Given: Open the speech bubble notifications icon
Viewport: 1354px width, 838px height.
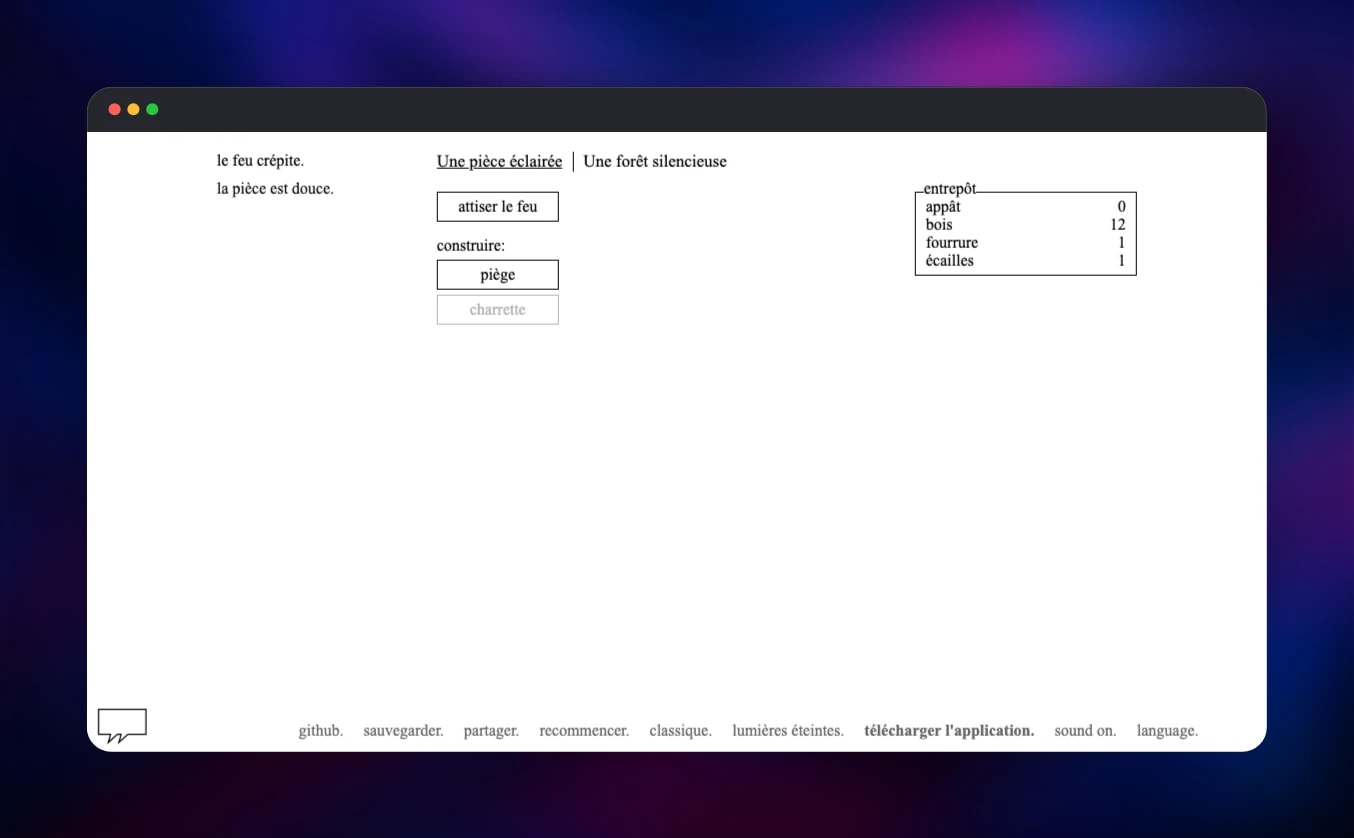Looking at the screenshot, I should point(122,726).
